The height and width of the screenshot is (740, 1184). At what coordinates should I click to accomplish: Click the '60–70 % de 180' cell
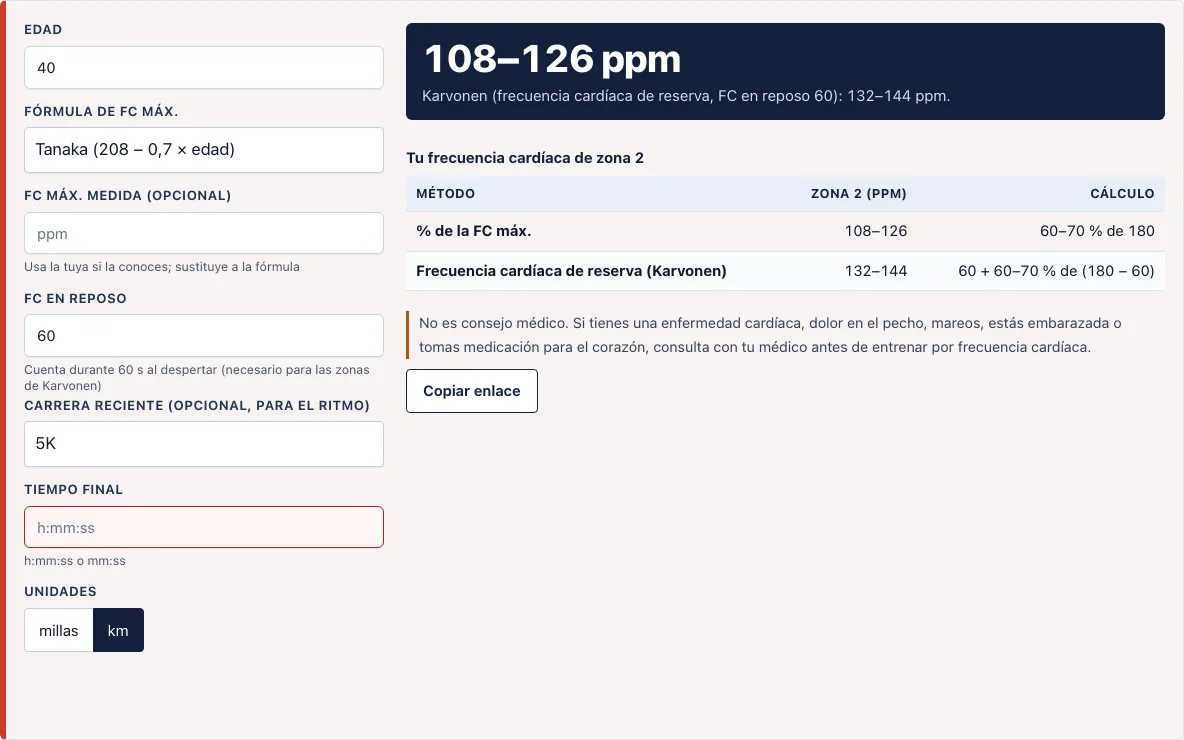coord(1097,231)
